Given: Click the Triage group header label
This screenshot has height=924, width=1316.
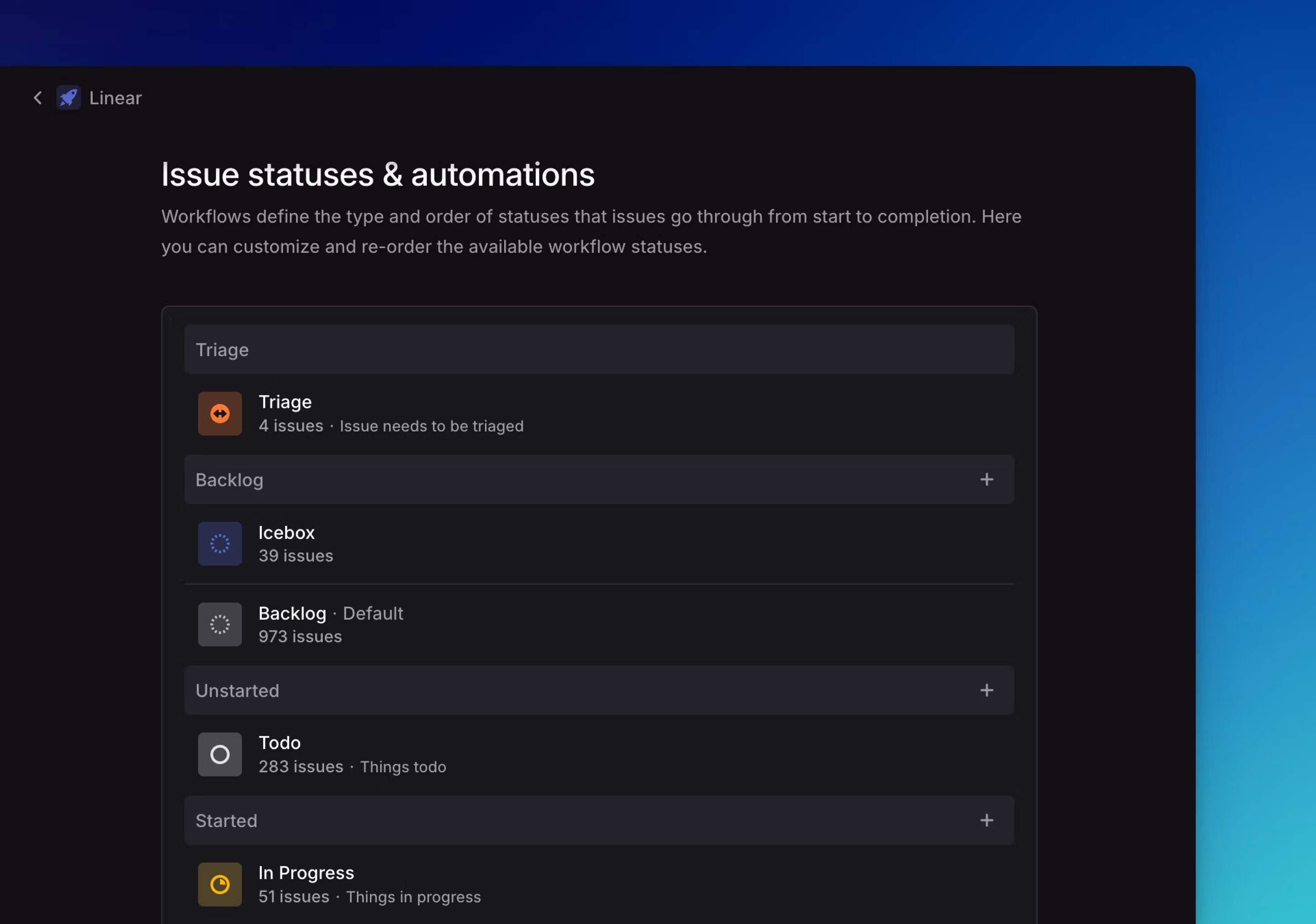Looking at the screenshot, I should tap(223, 349).
